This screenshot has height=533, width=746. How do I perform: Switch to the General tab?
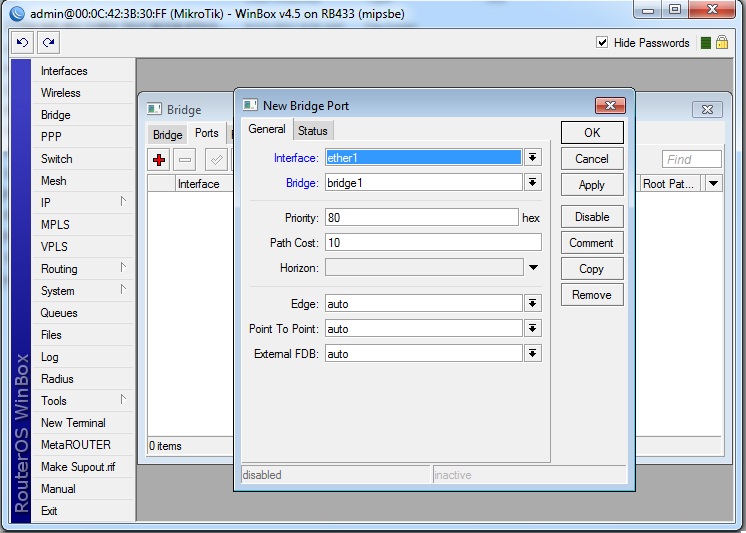(x=267, y=129)
